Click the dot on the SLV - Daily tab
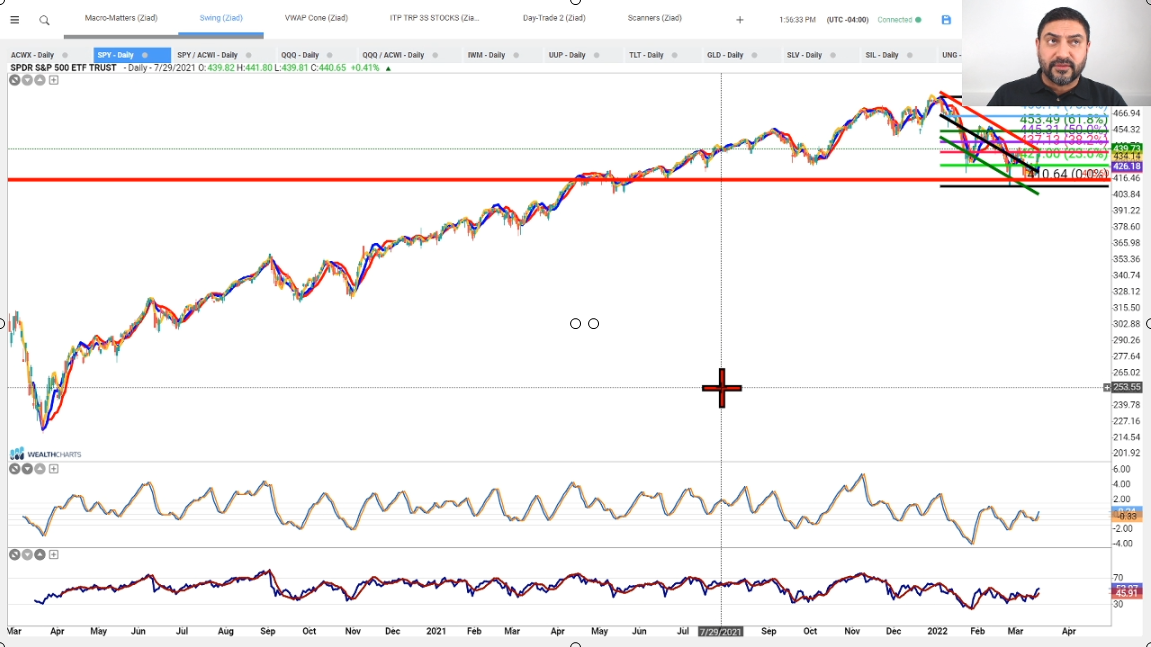This screenshot has height=647, width=1151. click(x=832, y=55)
